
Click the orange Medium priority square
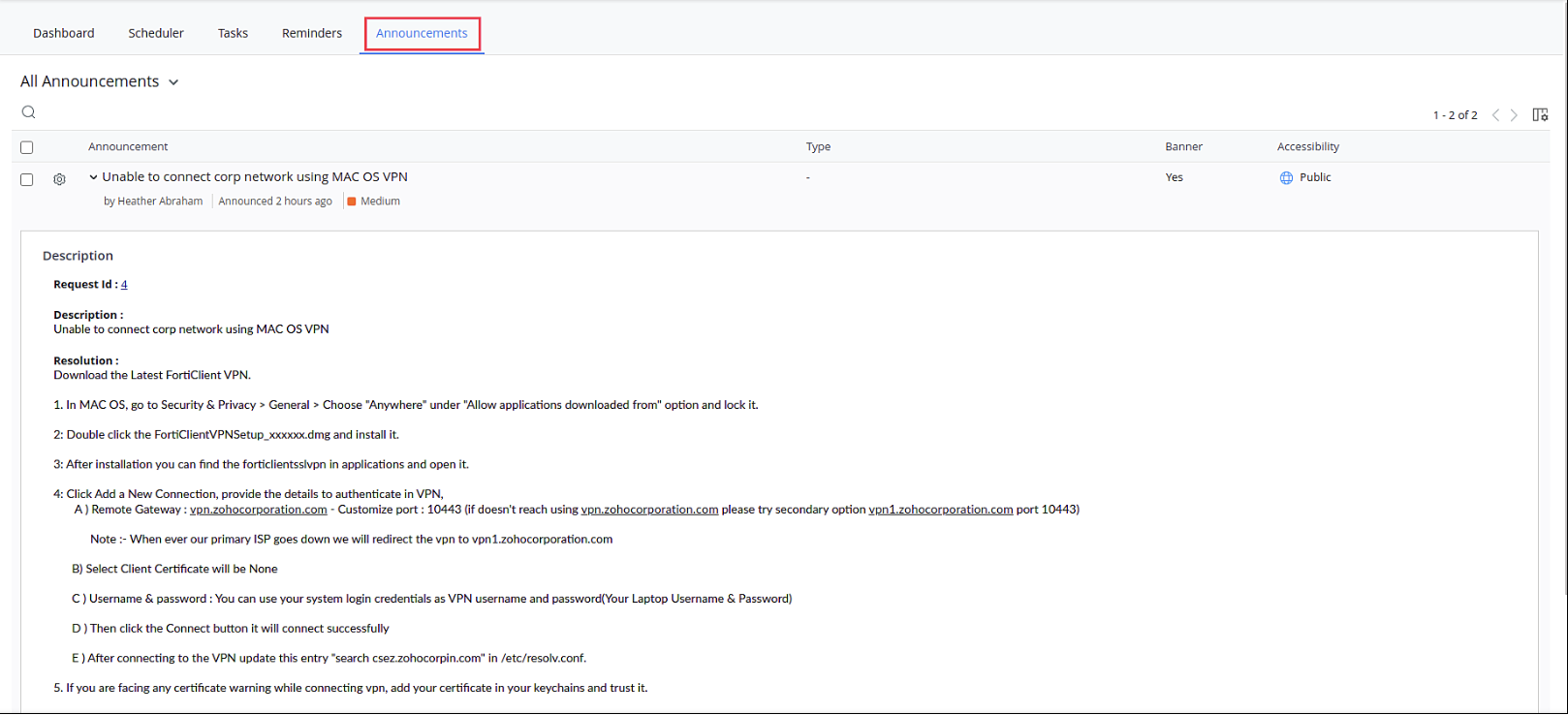coord(352,202)
